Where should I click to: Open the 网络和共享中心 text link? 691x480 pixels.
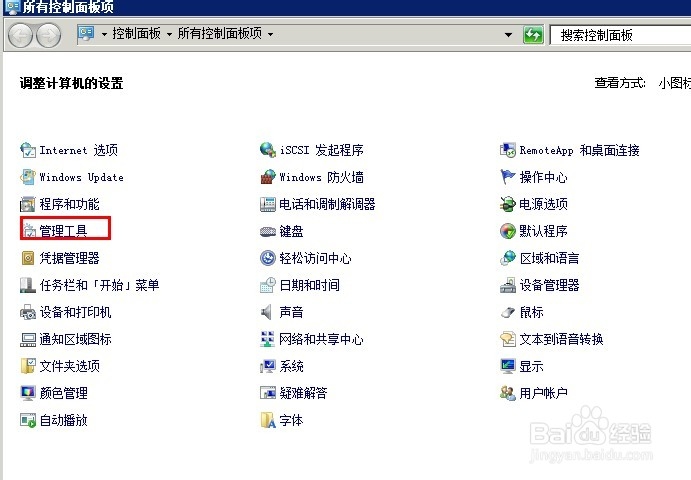[x=321, y=339]
